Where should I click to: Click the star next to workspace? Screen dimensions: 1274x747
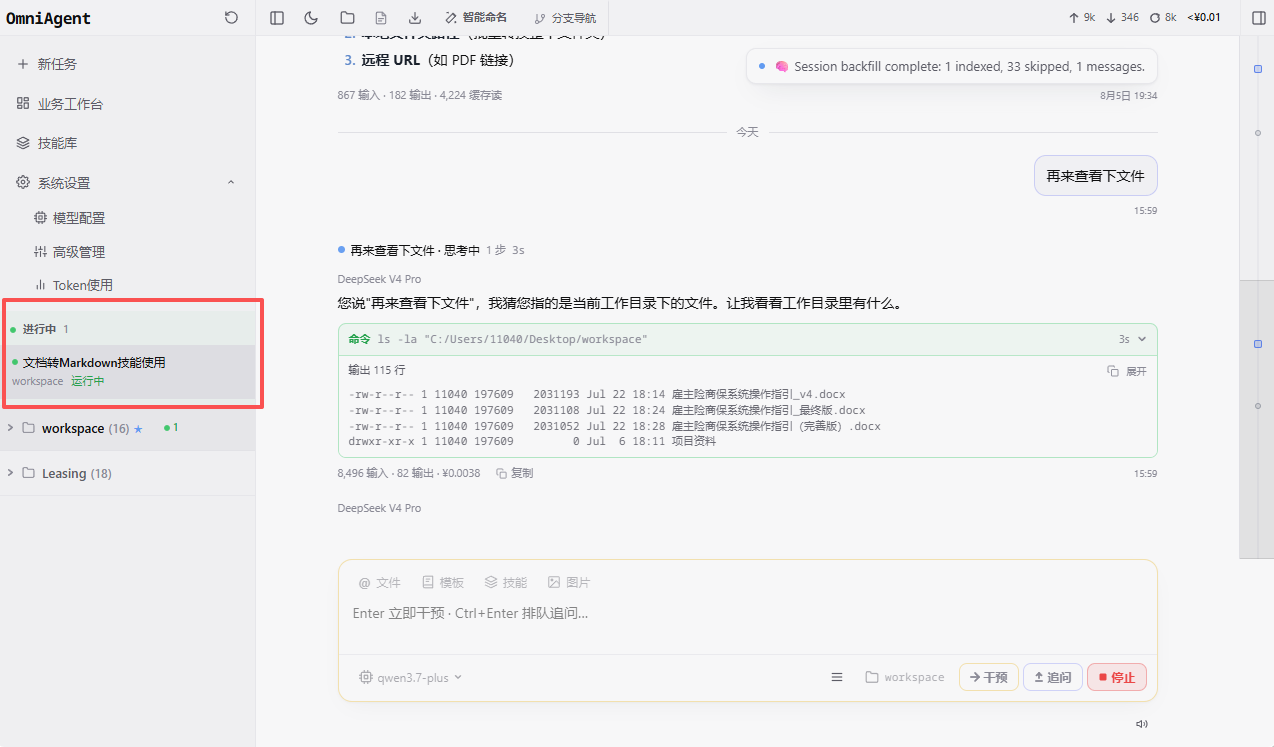pos(139,429)
